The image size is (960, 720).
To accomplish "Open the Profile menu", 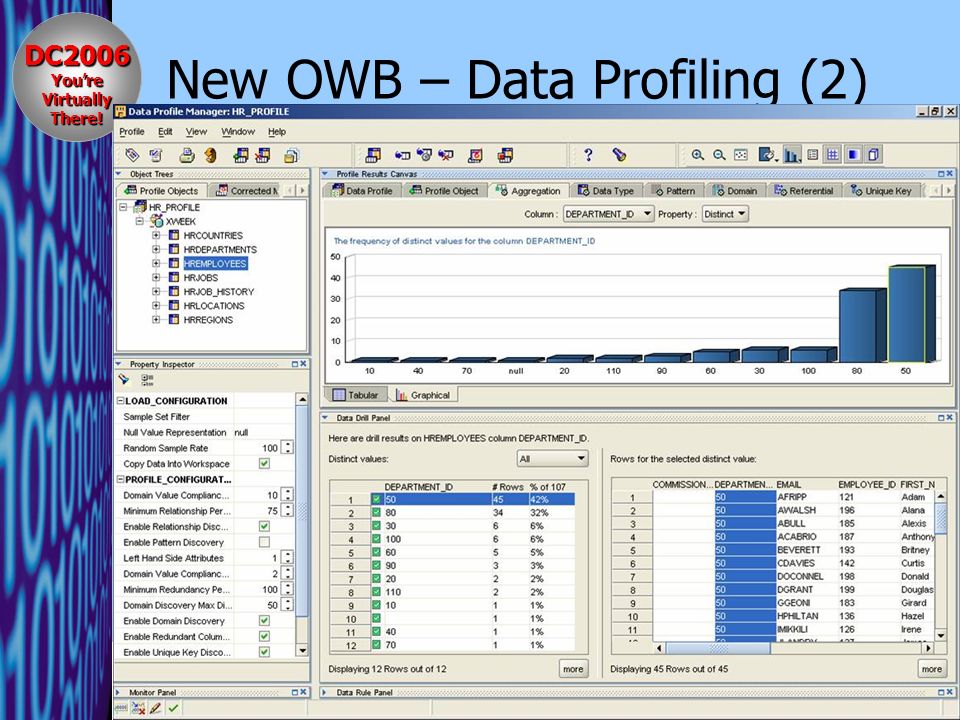I will (x=132, y=132).
